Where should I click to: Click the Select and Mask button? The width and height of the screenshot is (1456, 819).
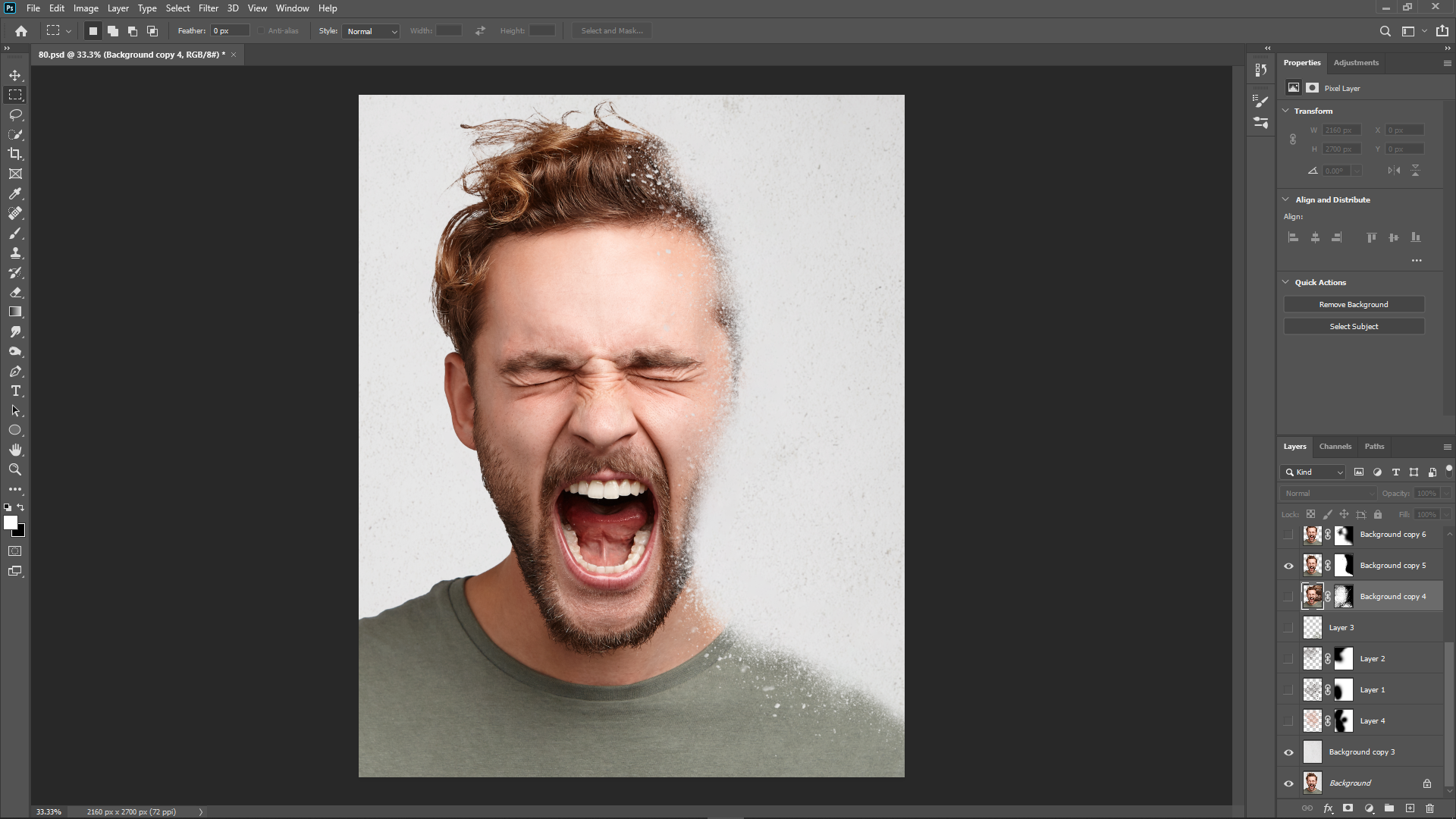[x=611, y=31]
